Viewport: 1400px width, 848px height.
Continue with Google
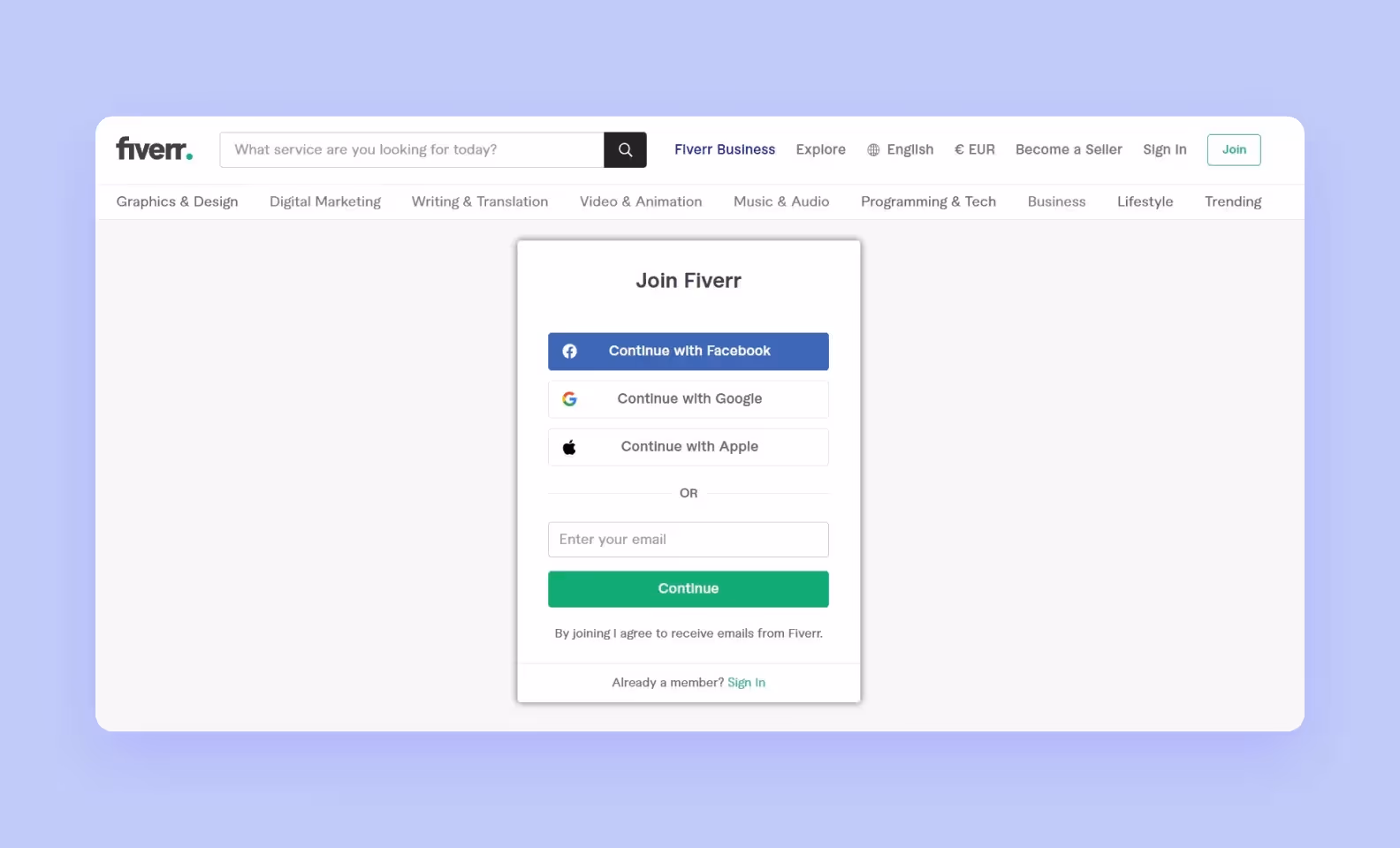pyautogui.click(x=689, y=399)
